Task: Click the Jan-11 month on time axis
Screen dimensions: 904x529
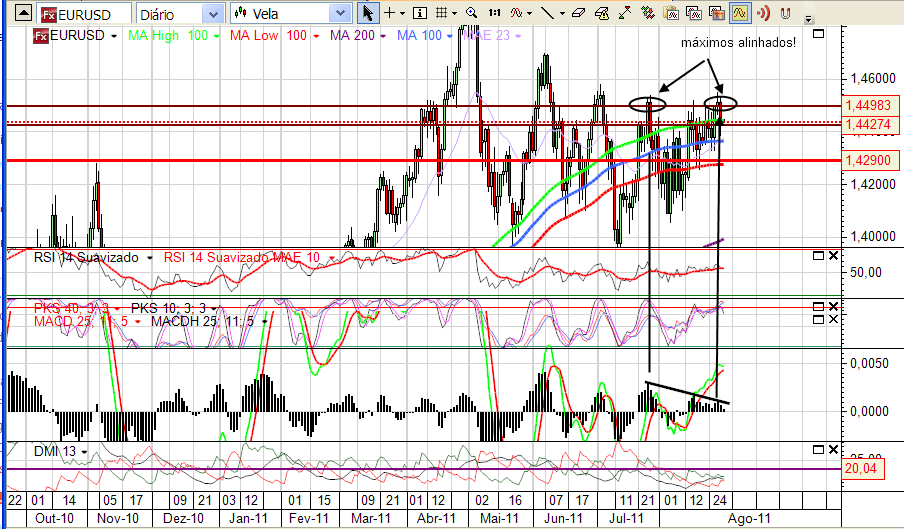Action: pos(248,518)
